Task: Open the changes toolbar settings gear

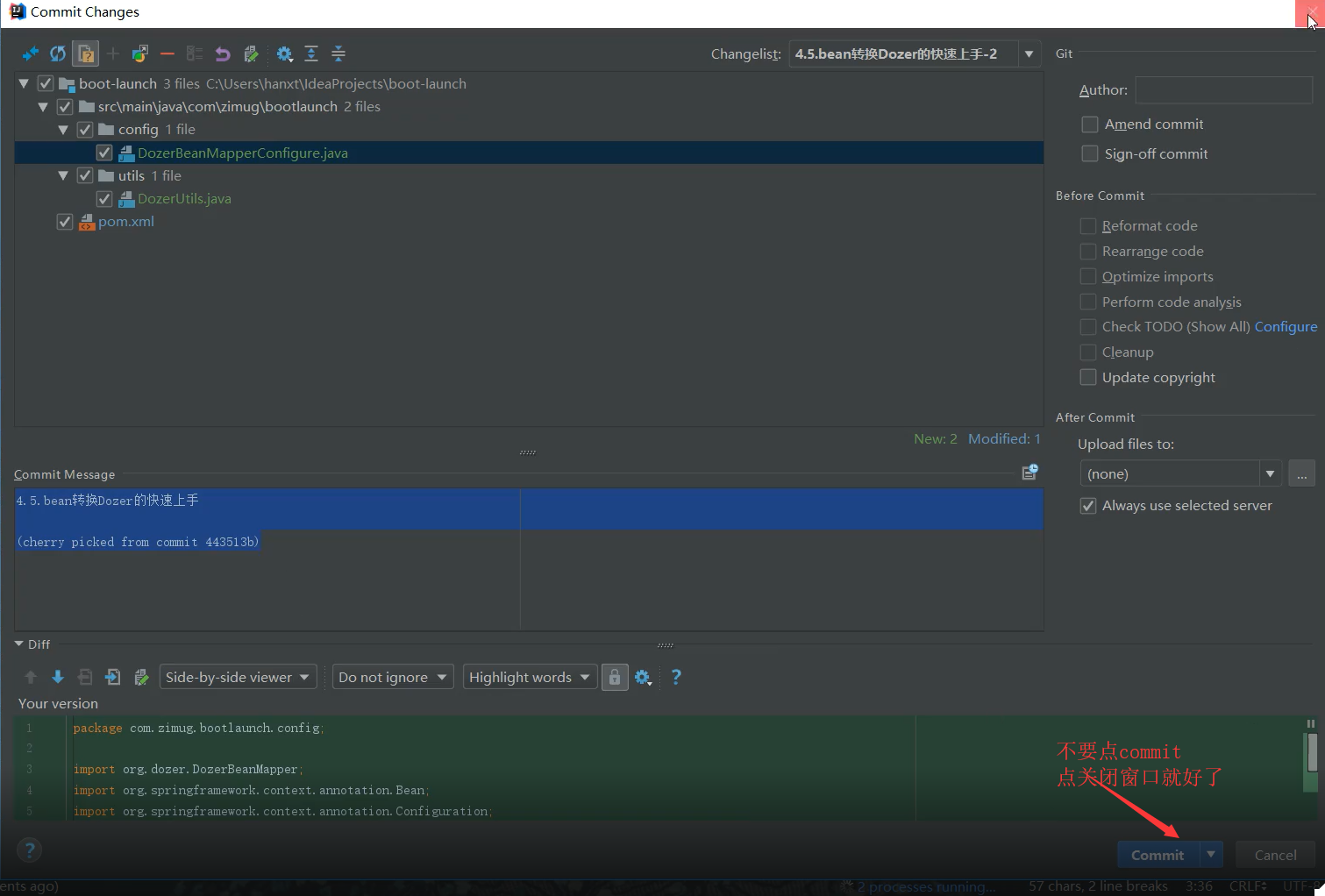Action: (x=284, y=54)
